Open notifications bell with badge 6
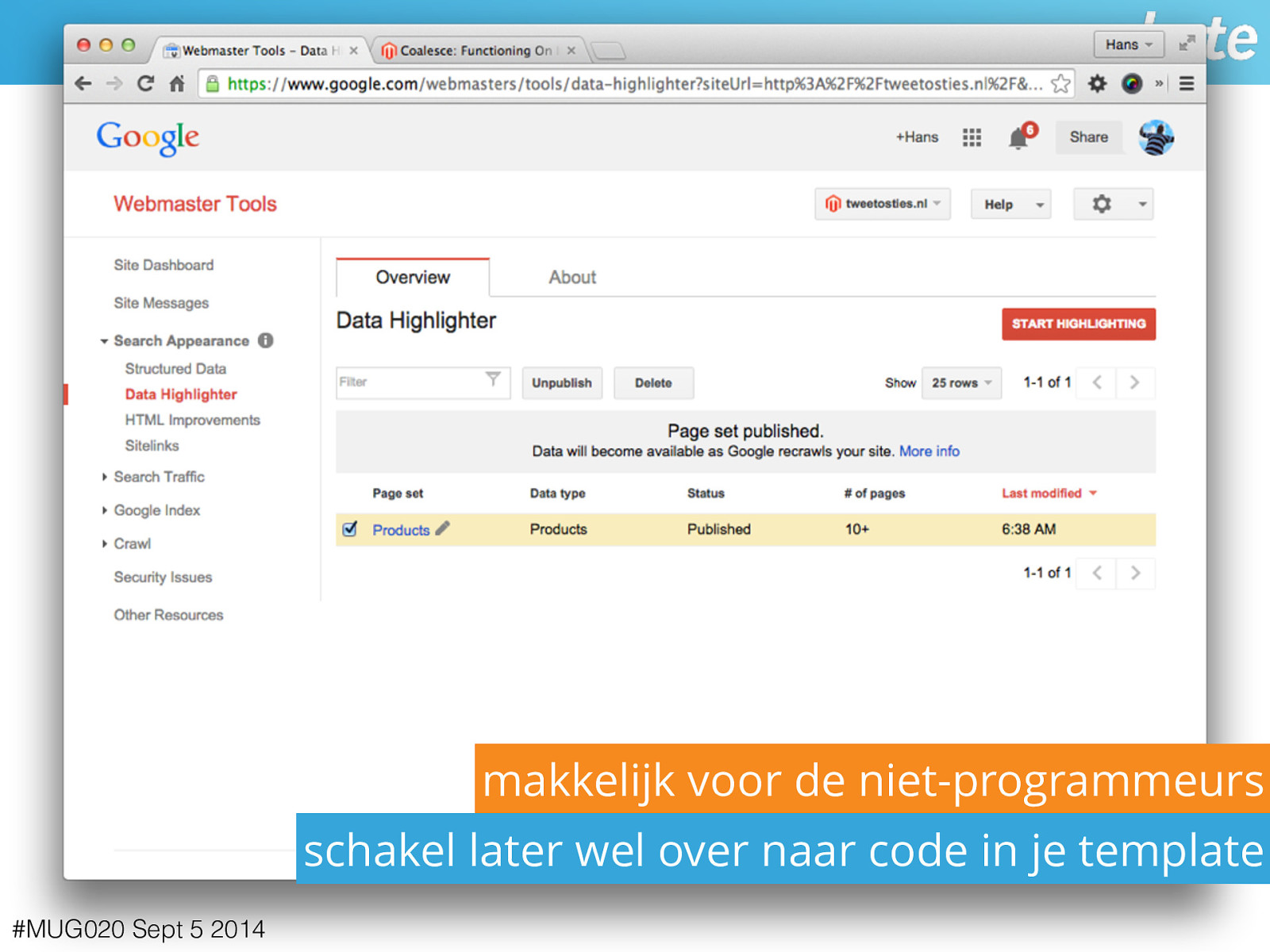Viewport: 1270px width, 952px height. [1022, 136]
